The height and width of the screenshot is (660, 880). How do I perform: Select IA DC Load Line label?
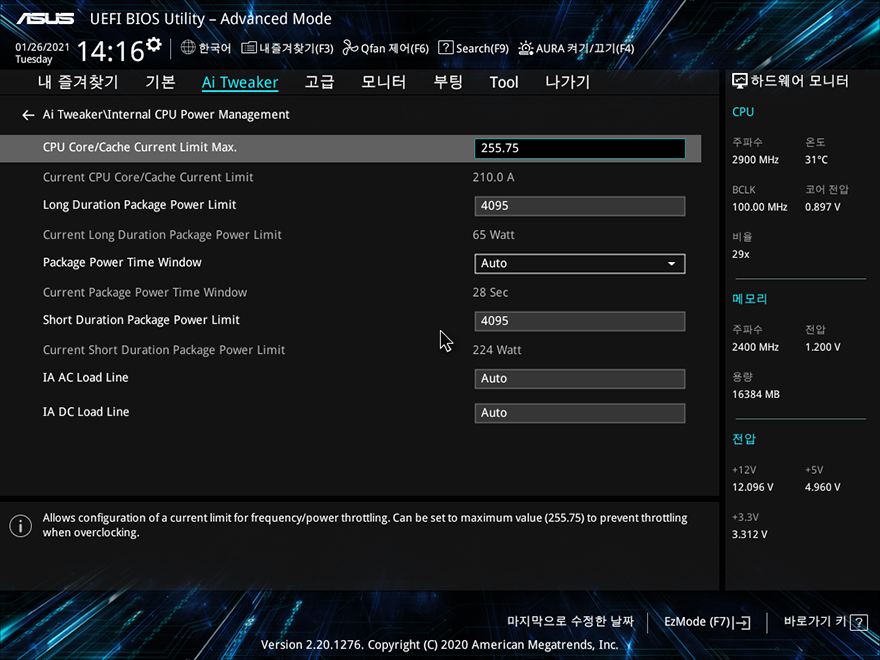(x=86, y=412)
